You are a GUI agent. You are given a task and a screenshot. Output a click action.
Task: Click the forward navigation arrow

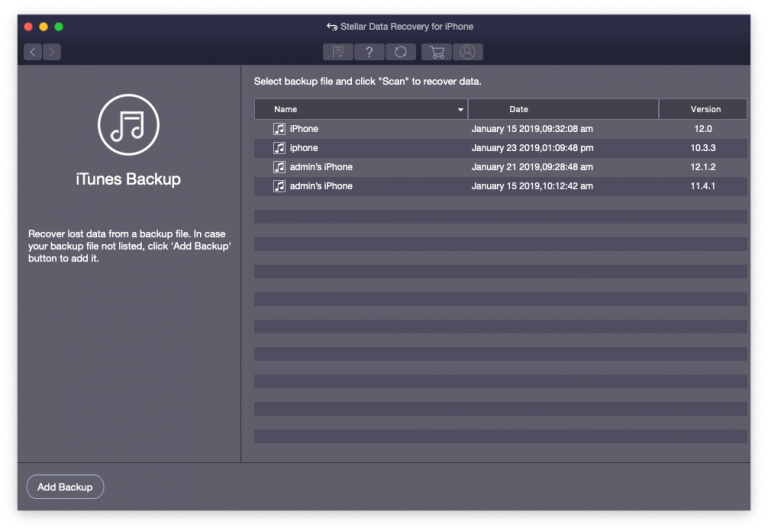pos(52,52)
